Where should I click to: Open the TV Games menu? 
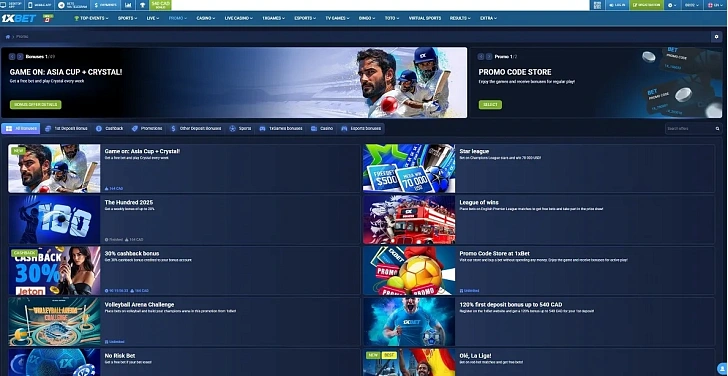coord(338,18)
